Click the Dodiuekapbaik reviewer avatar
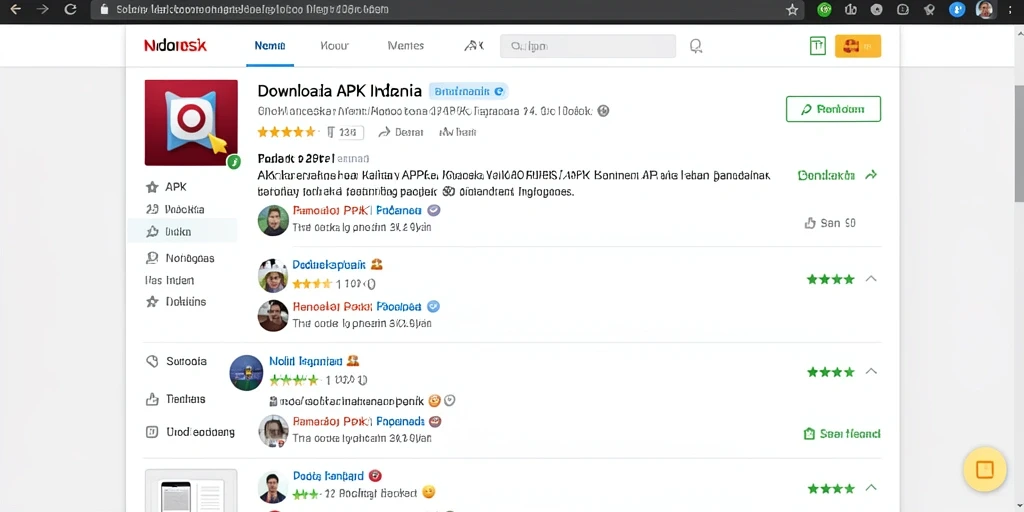Image resolution: width=1024 pixels, height=512 pixels. tap(273, 275)
